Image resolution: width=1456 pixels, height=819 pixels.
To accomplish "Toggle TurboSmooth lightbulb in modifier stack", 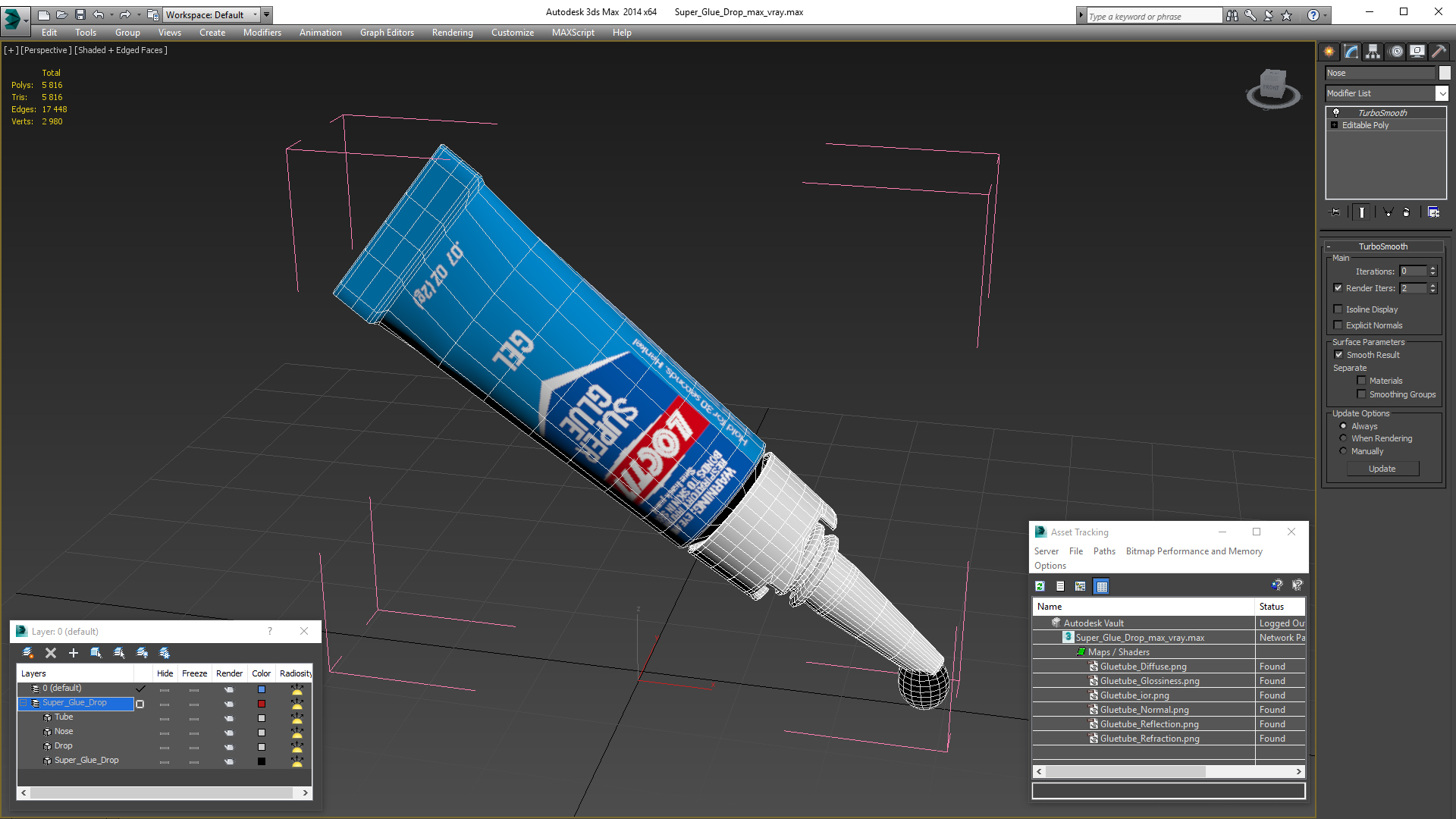I will click(1336, 112).
